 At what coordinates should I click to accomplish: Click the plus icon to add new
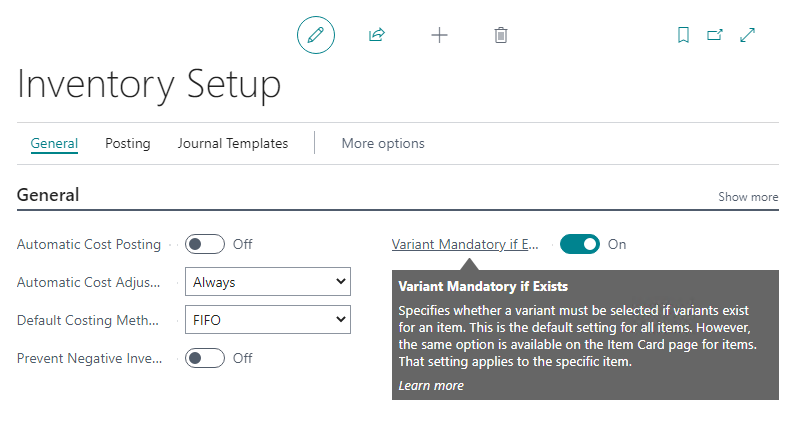pyautogui.click(x=439, y=35)
